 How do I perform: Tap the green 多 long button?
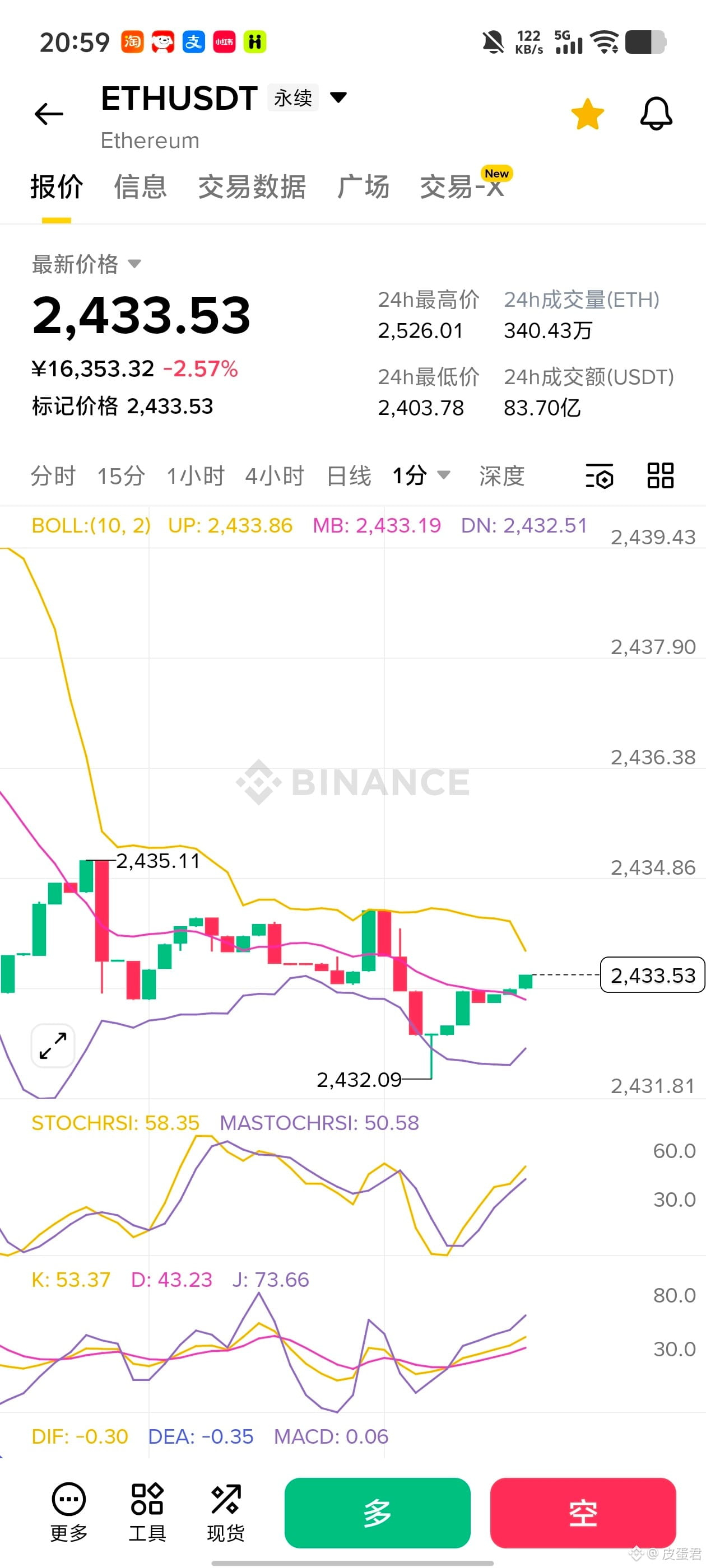(x=377, y=1513)
